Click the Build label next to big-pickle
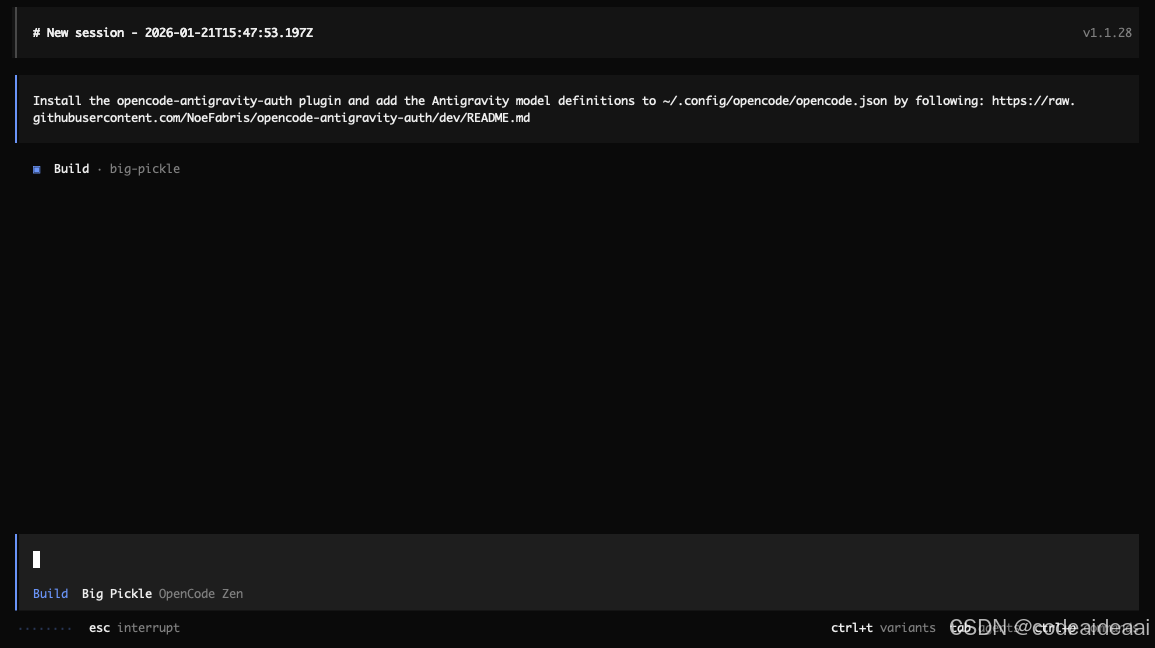The height and width of the screenshot is (648, 1155). (x=71, y=169)
